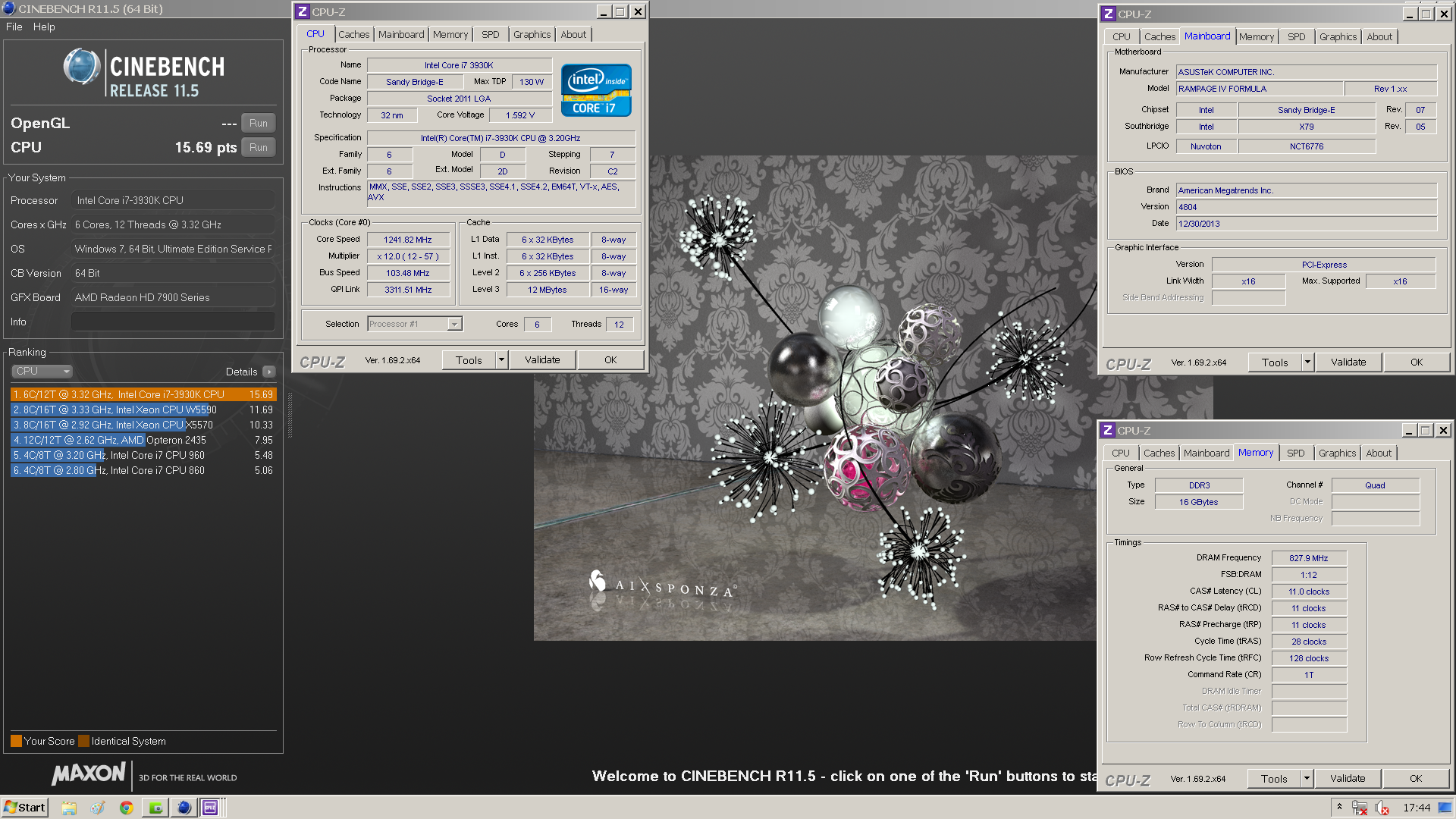Select the Xeon X5570 ranking row
Image resolution: width=1456 pixels, height=819 pixels.
(143, 425)
